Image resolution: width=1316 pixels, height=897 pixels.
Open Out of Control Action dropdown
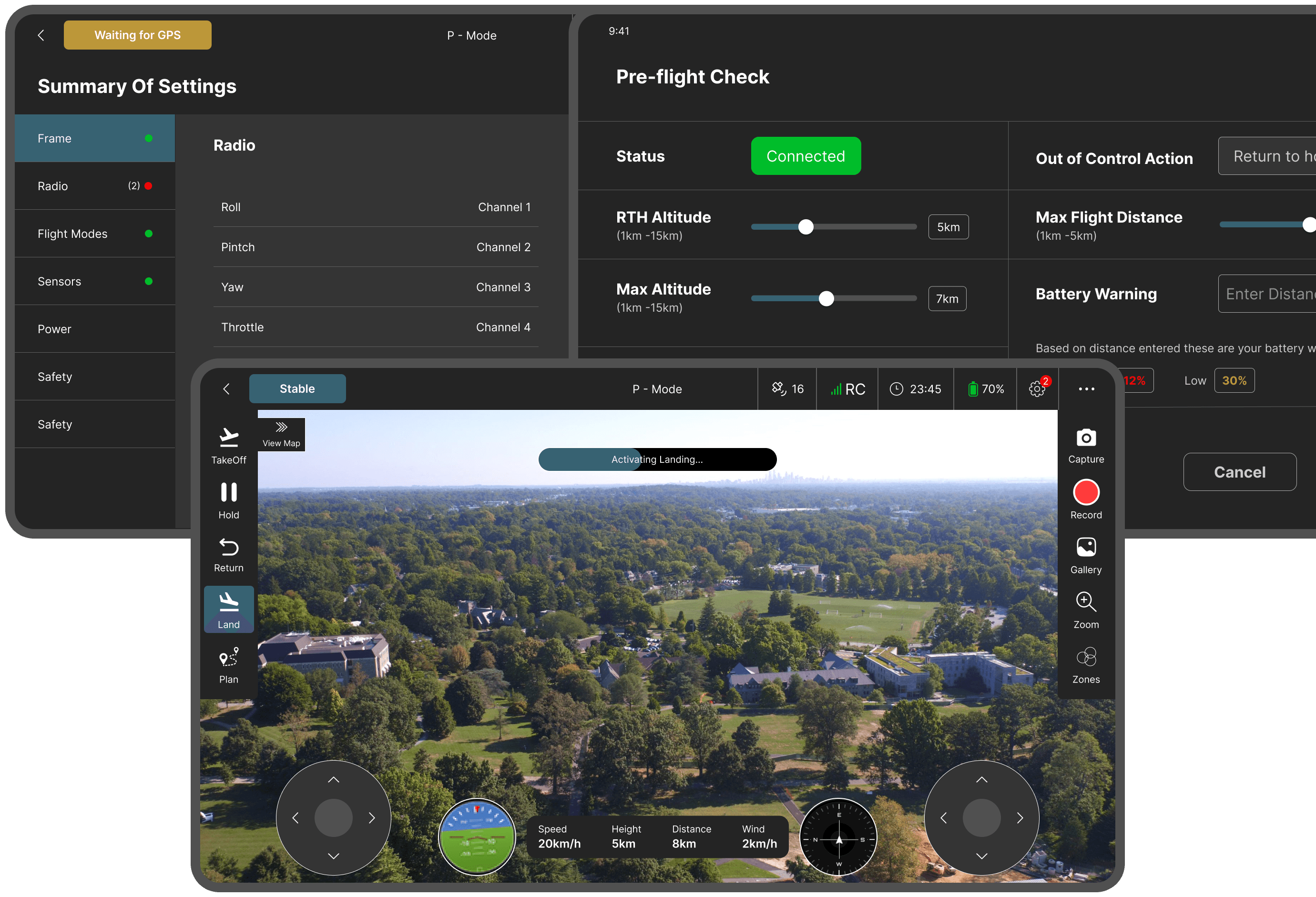pos(1266,156)
